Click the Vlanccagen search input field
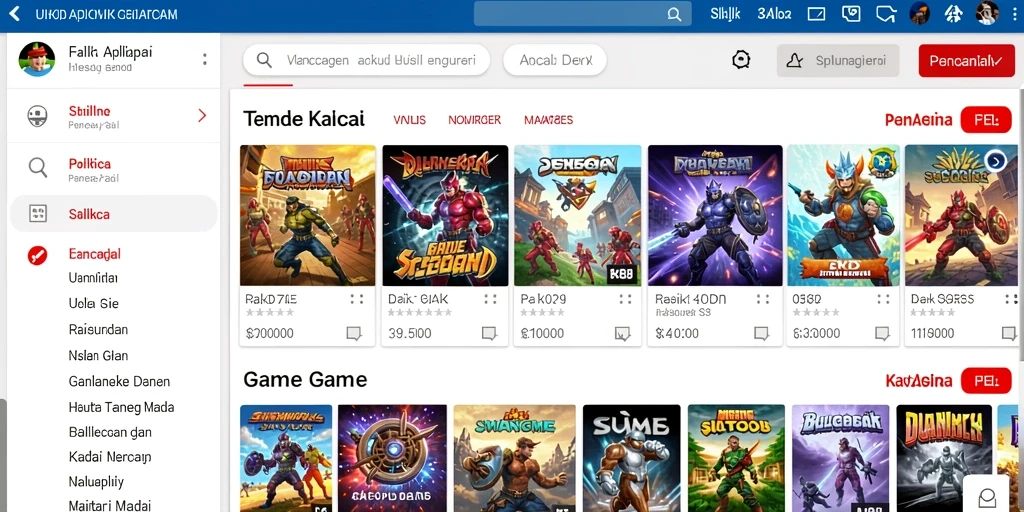The height and width of the screenshot is (512, 1024). 366,60
